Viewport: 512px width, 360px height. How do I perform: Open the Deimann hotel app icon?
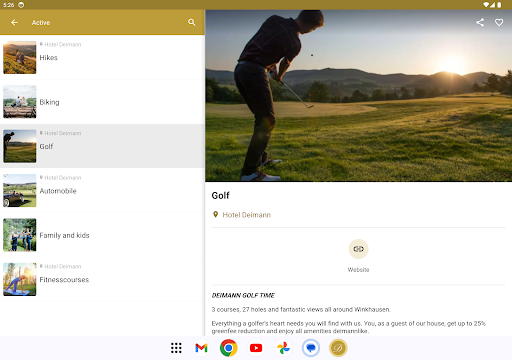(x=338, y=348)
